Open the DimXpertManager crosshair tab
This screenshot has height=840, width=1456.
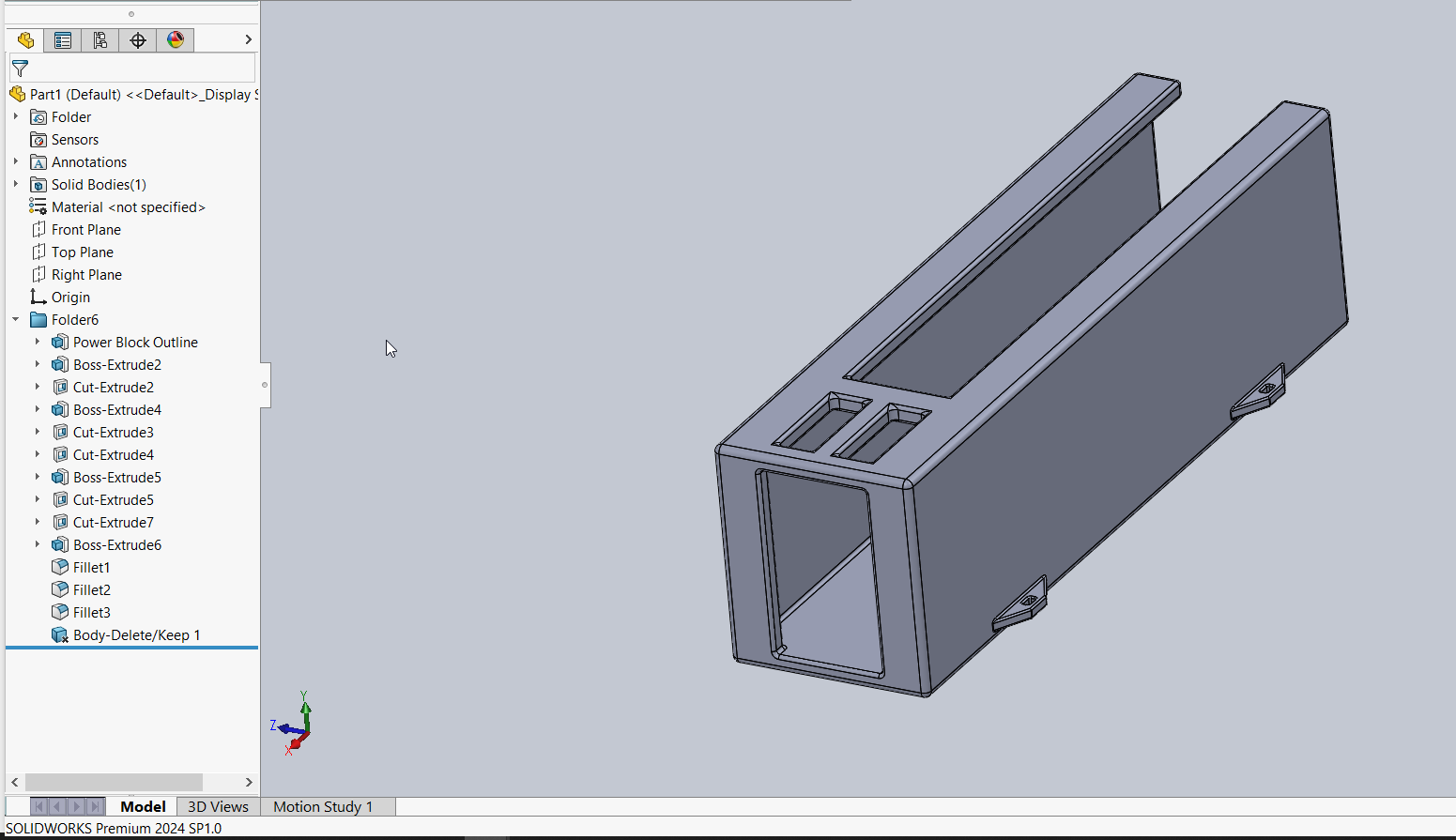pos(138,39)
